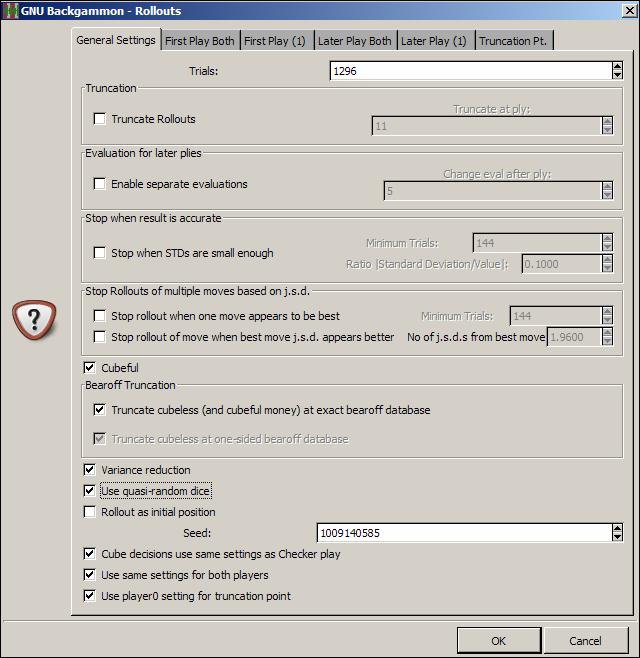Click the Minimum Trials field under Stop when result is accurate

tap(537, 243)
